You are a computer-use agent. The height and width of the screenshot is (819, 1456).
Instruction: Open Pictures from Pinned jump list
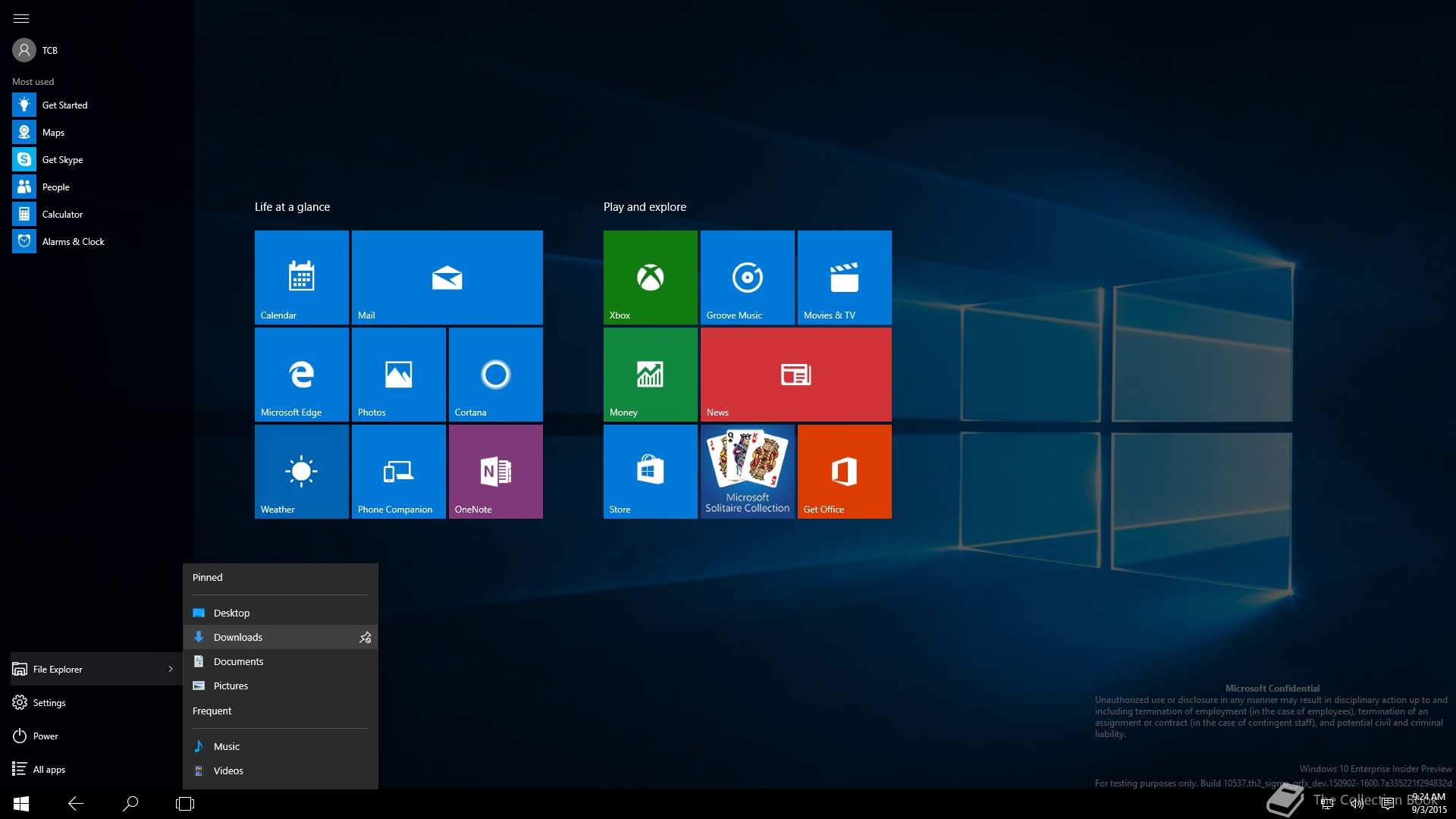coord(281,686)
